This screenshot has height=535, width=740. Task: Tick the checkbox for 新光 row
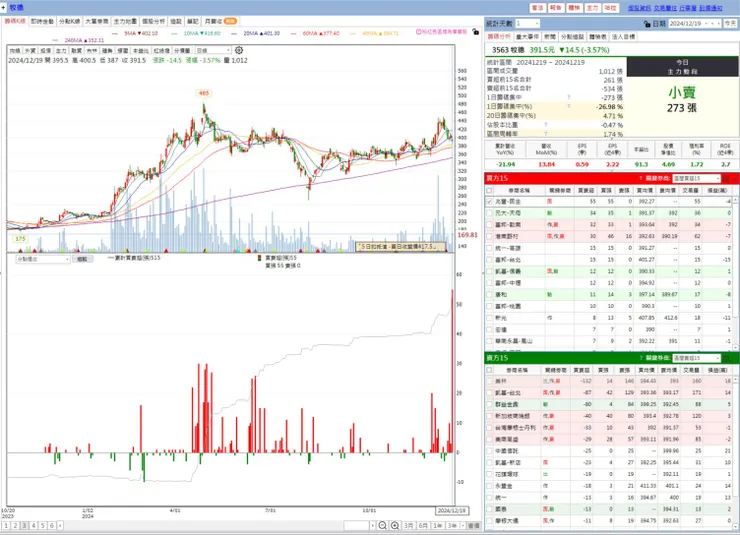click(489, 318)
